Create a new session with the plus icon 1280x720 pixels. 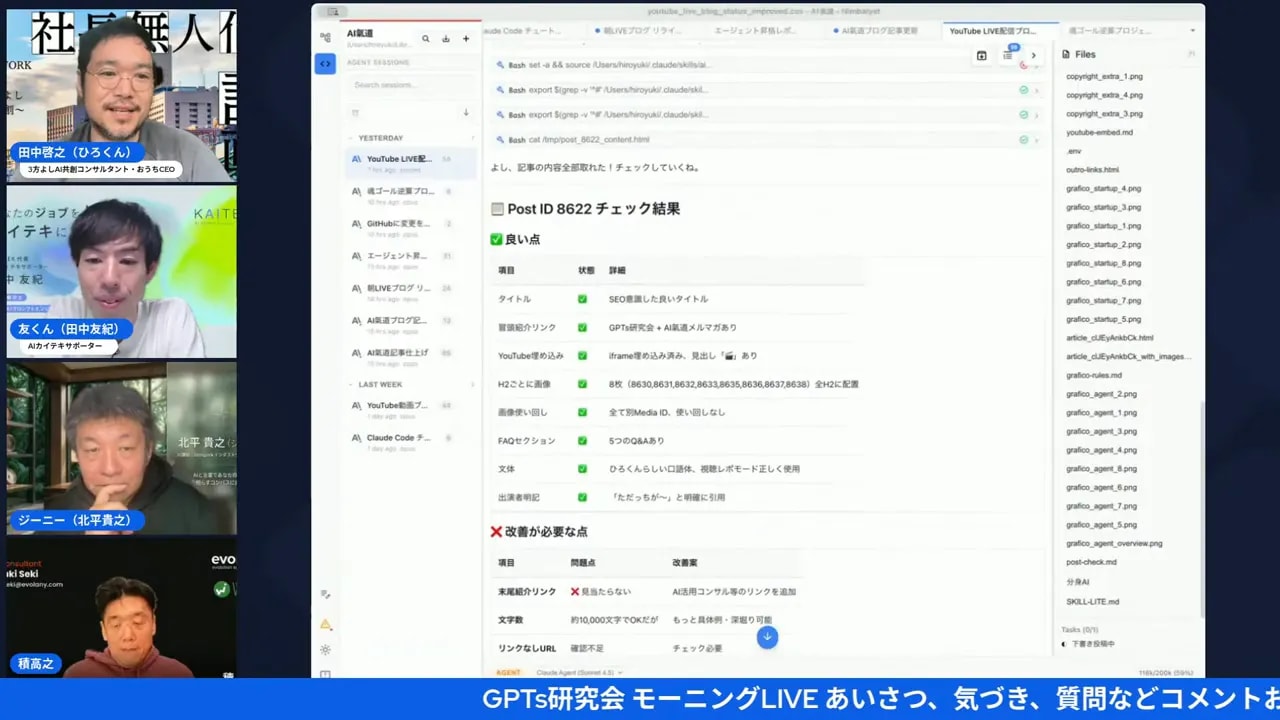tap(466, 39)
